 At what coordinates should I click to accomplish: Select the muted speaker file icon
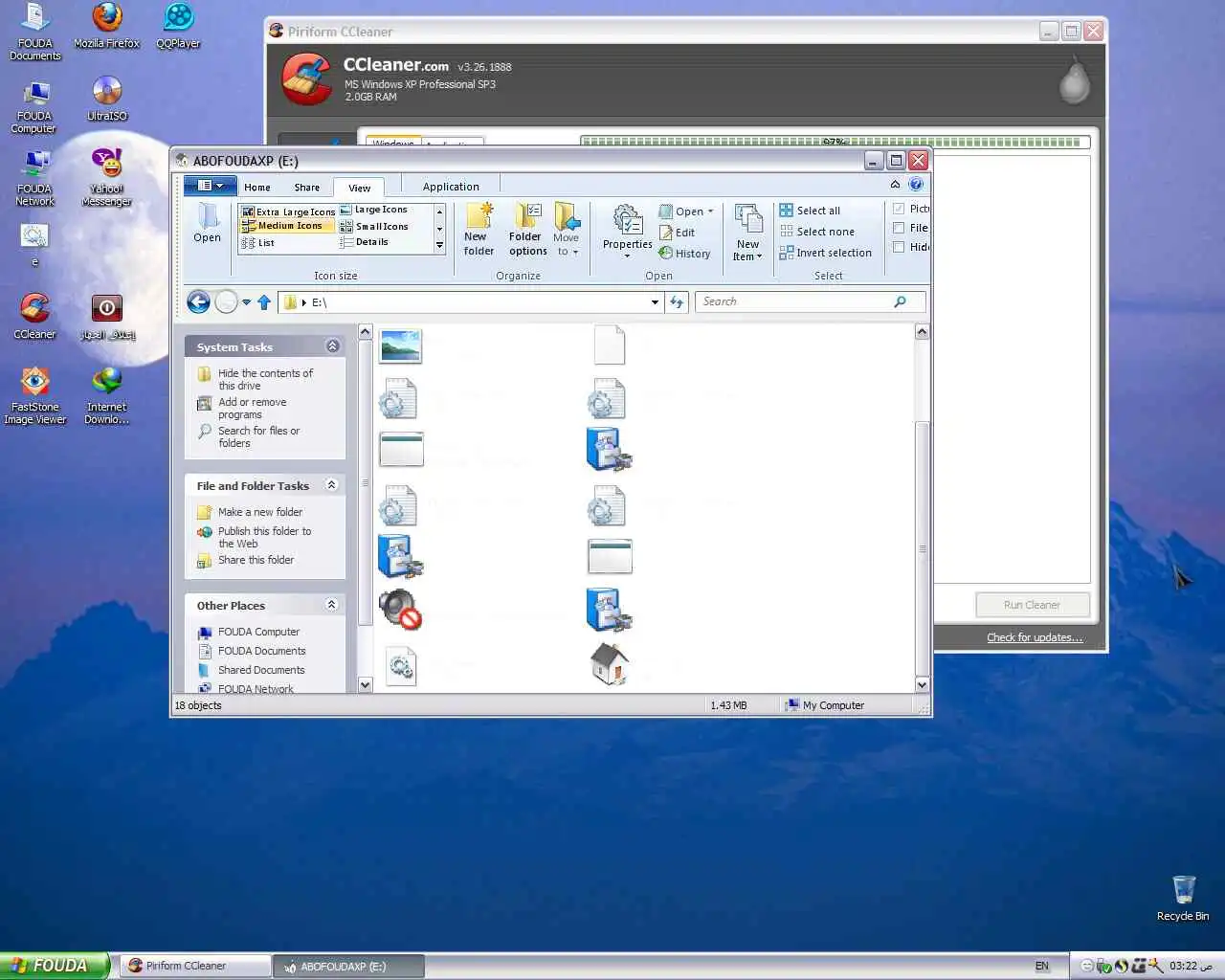400,609
